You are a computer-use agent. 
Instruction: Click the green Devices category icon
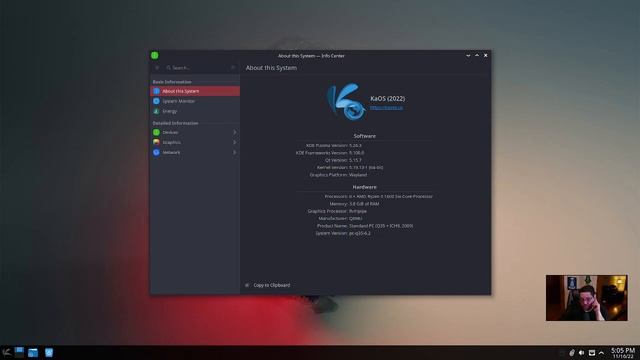156,132
